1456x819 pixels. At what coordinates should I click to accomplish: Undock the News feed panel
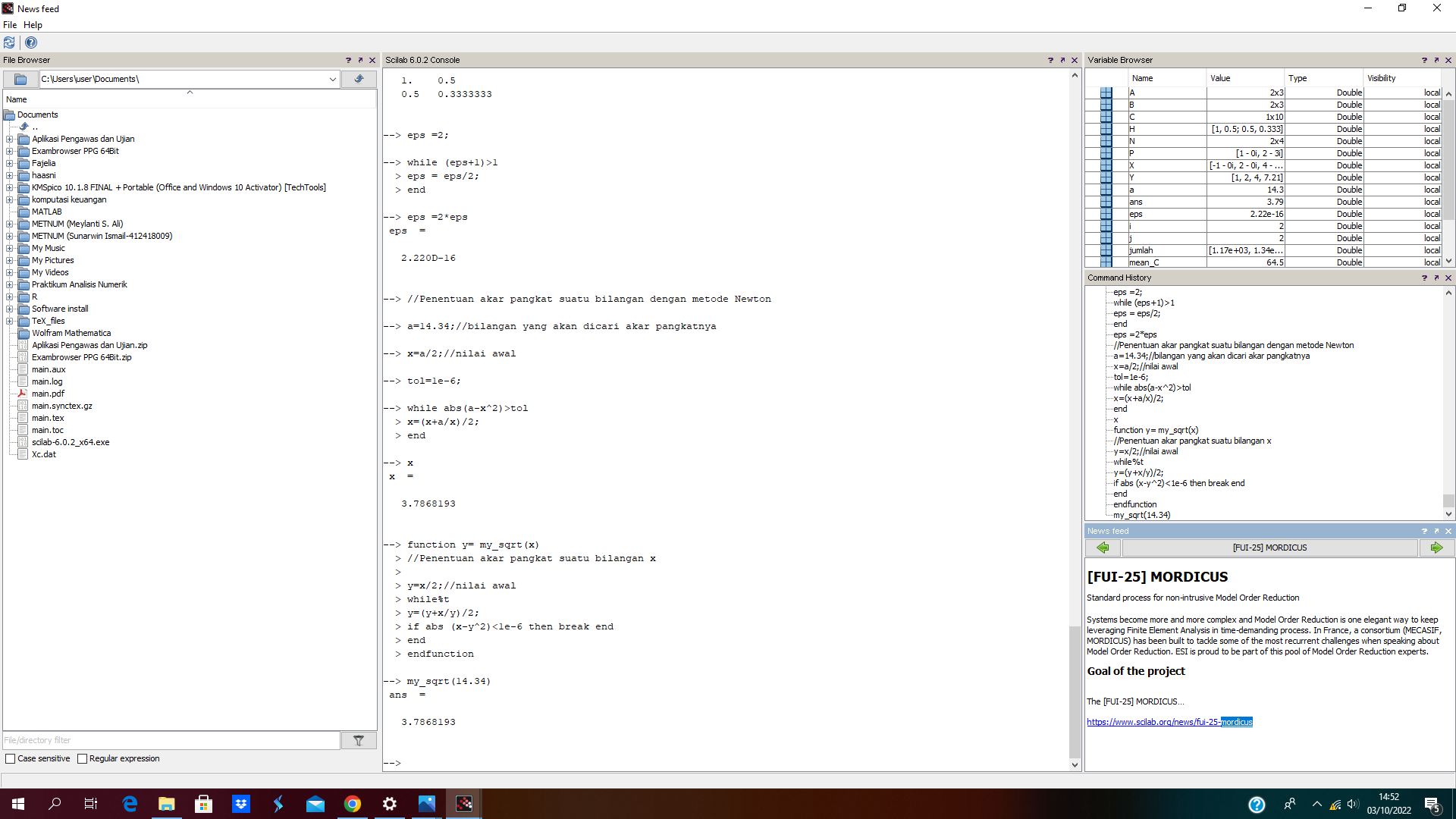tap(1436, 531)
